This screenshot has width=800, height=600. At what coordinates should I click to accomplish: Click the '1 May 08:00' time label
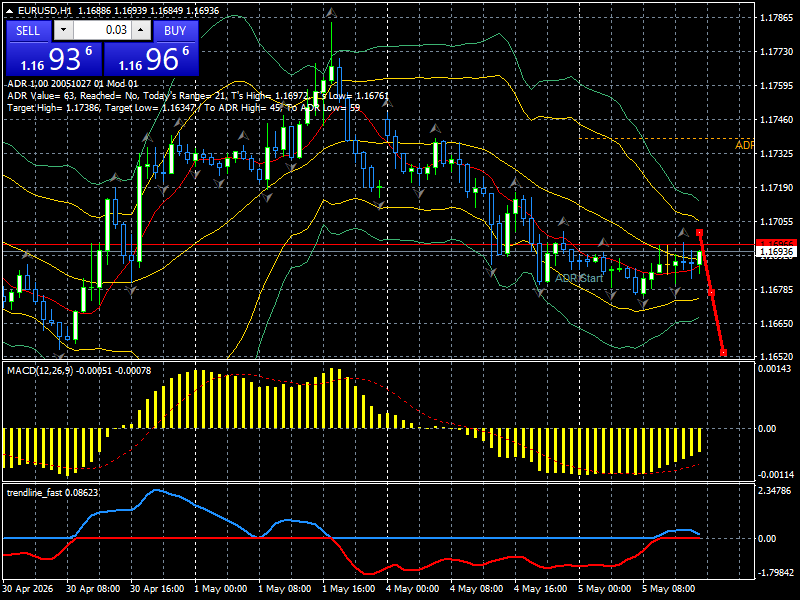(x=284, y=589)
